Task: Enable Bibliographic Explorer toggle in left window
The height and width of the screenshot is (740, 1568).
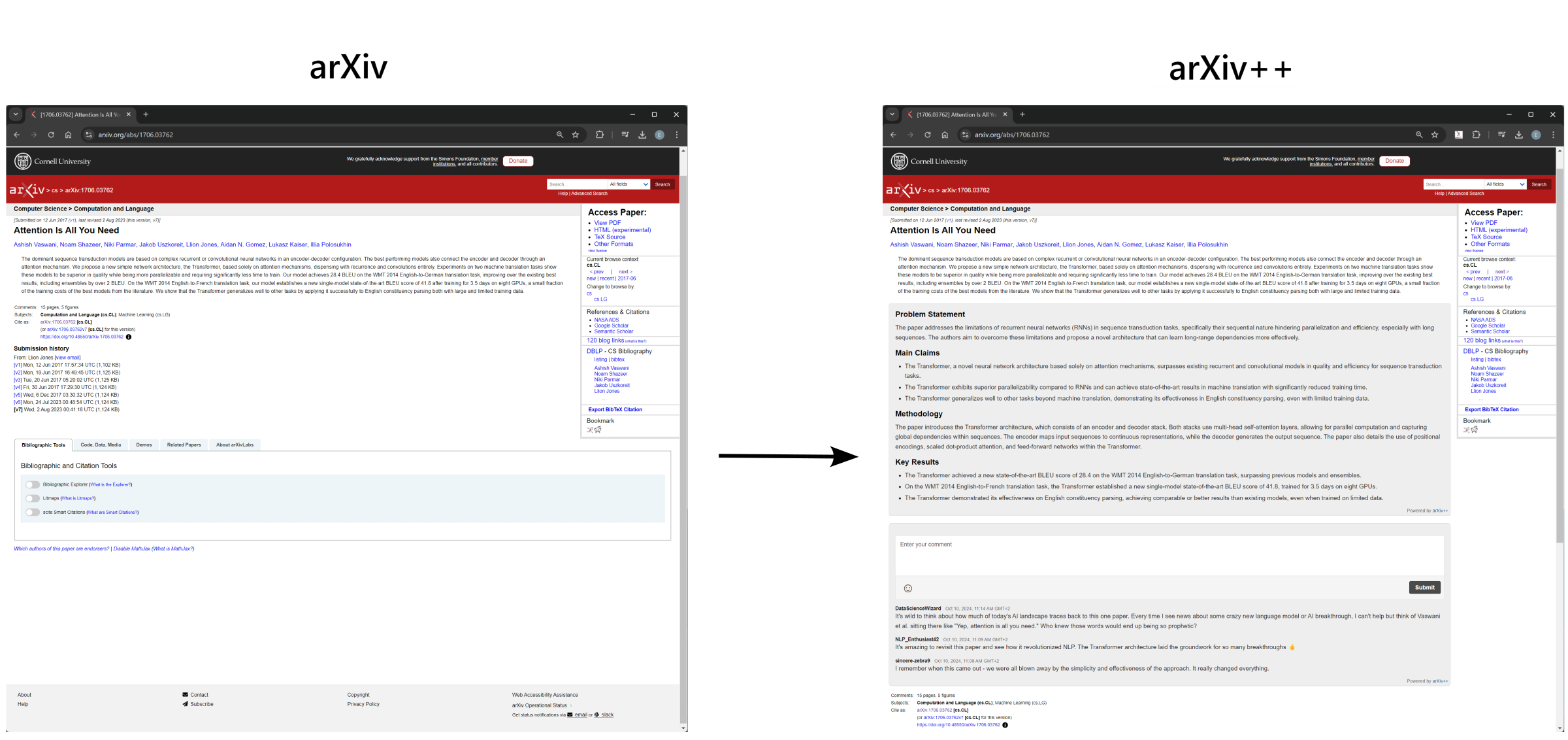Action: pos(33,485)
